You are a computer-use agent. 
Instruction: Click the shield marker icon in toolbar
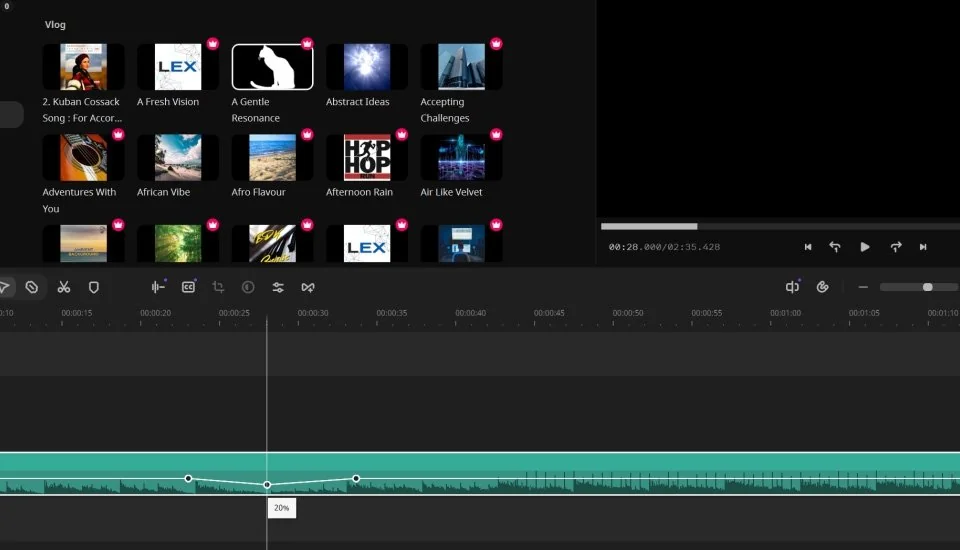(x=94, y=287)
